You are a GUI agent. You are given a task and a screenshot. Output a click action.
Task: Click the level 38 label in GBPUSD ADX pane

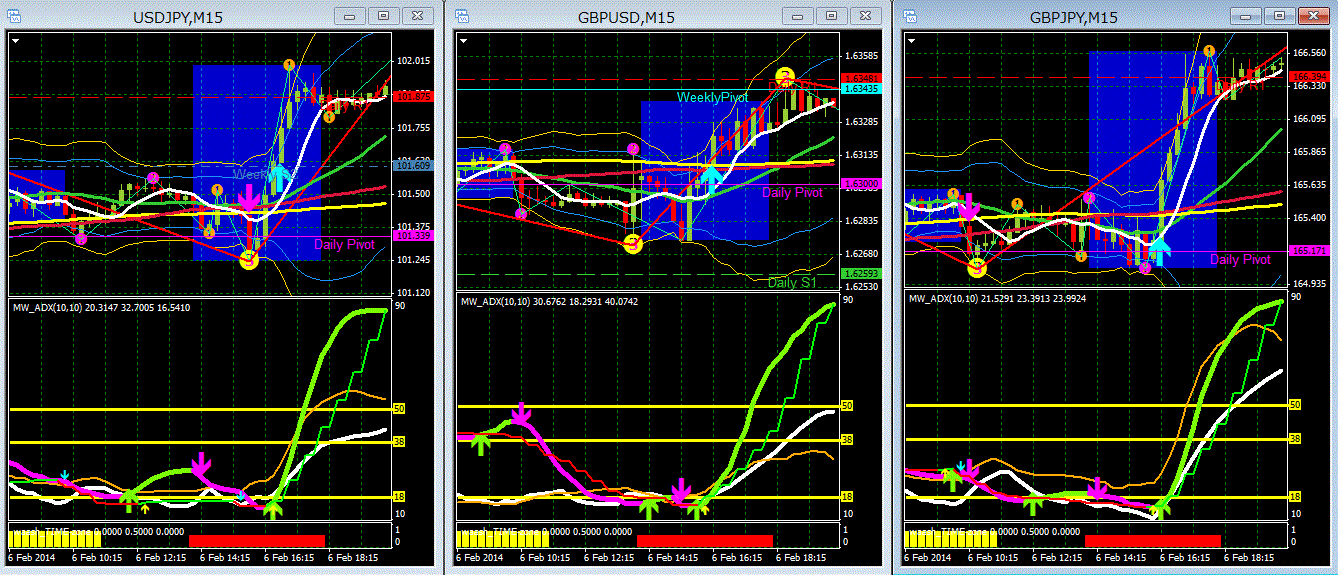(846, 439)
